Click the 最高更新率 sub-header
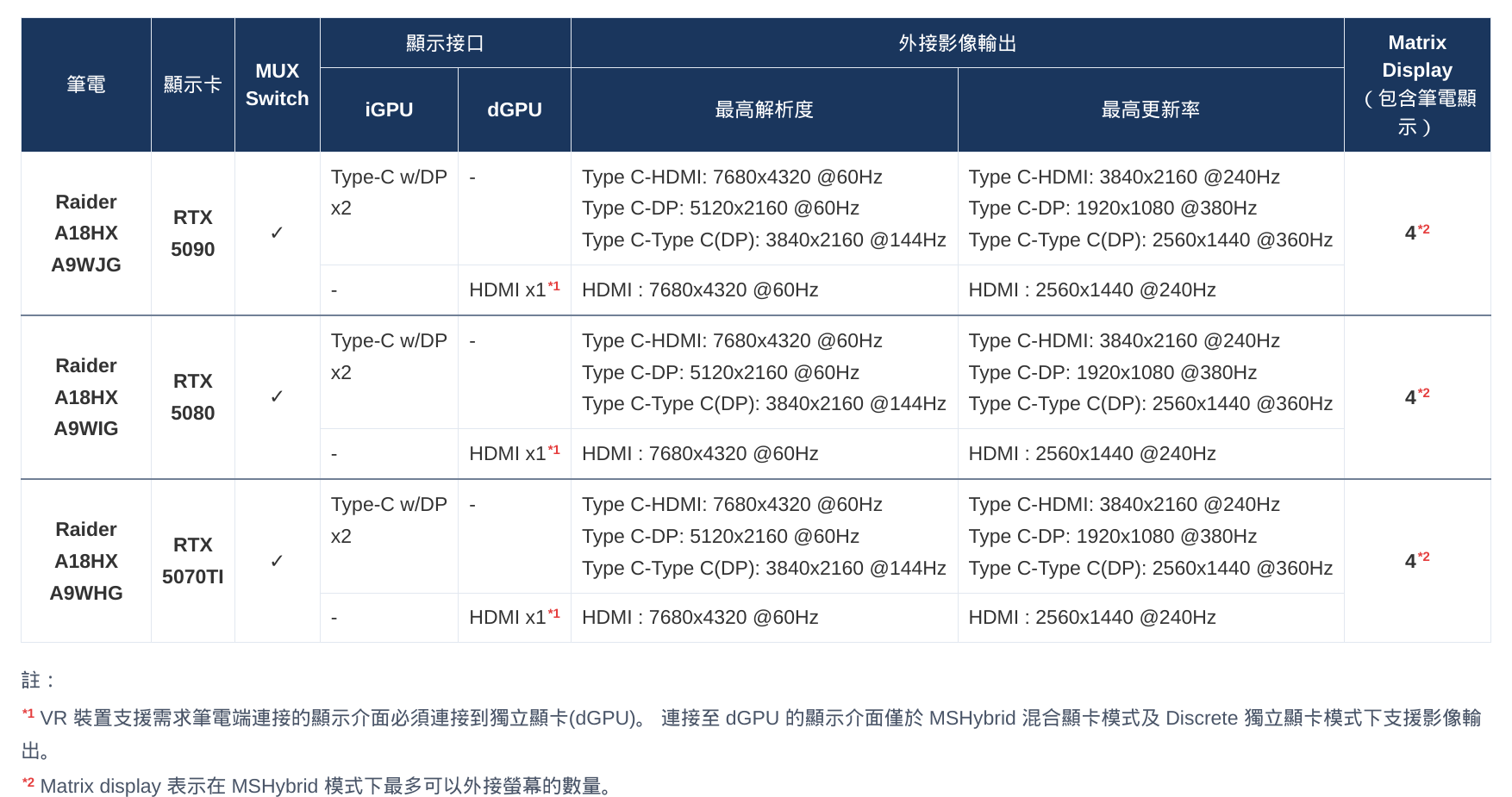Image resolution: width=1512 pixels, height=797 pixels. 1151,109
